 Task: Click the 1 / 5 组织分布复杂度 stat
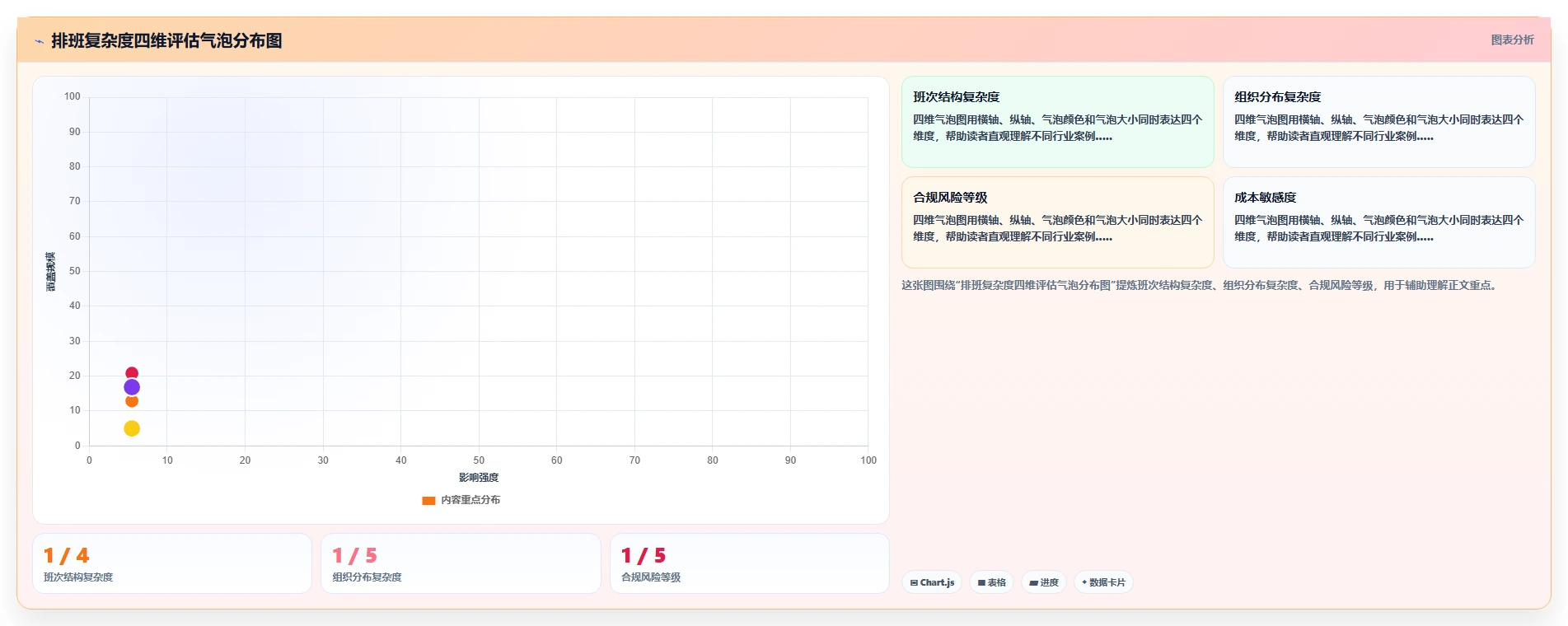[x=461, y=563]
